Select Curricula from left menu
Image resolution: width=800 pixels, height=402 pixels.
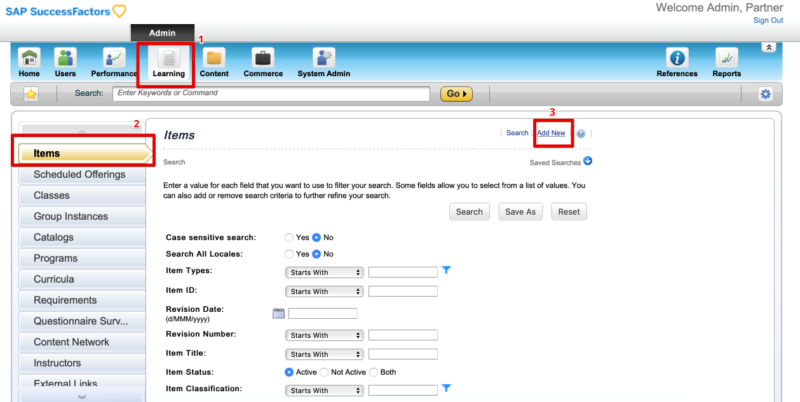coord(80,279)
